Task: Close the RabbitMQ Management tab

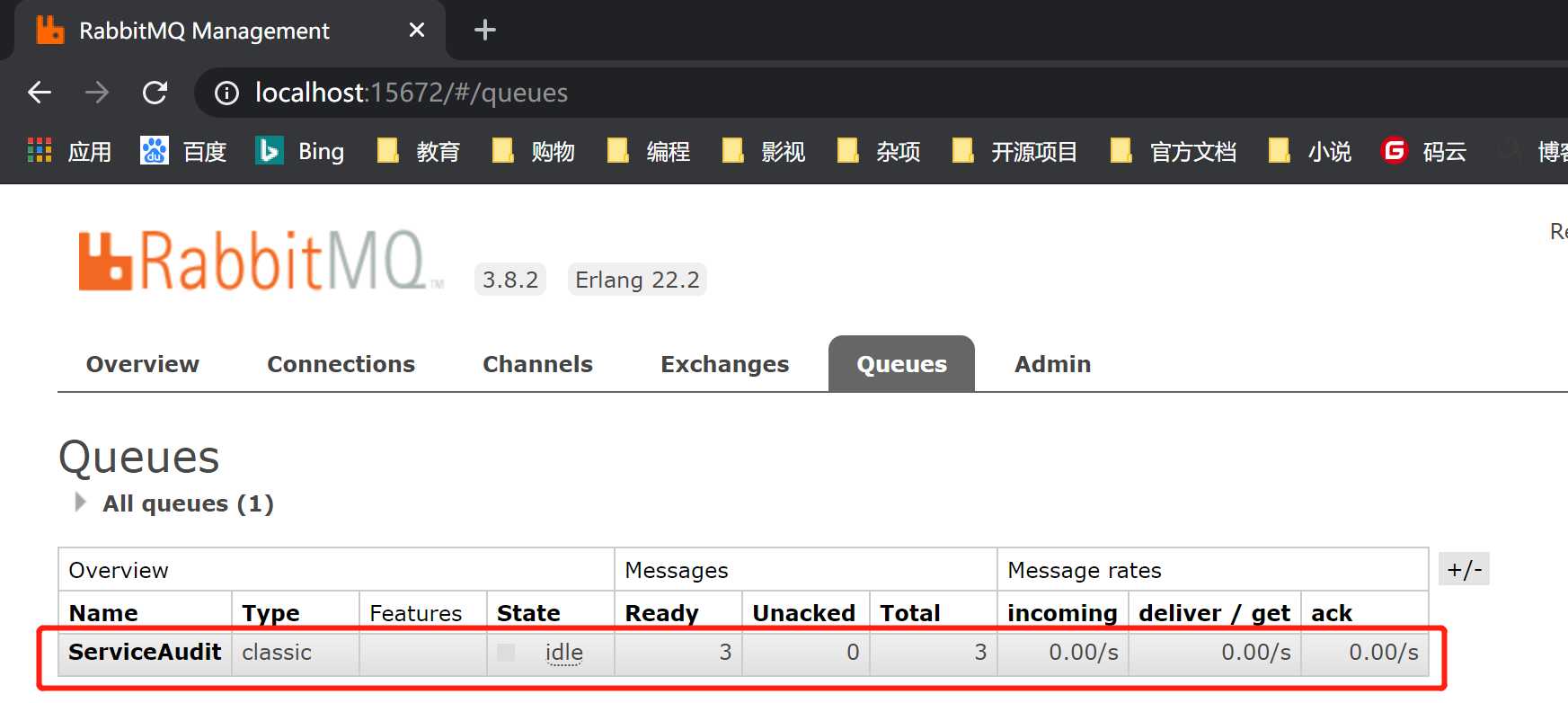Action: (416, 31)
